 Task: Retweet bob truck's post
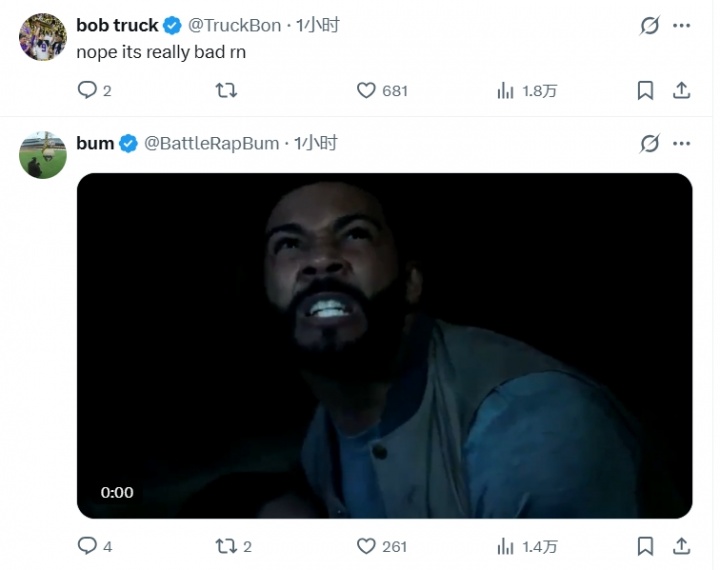pos(226,90)
